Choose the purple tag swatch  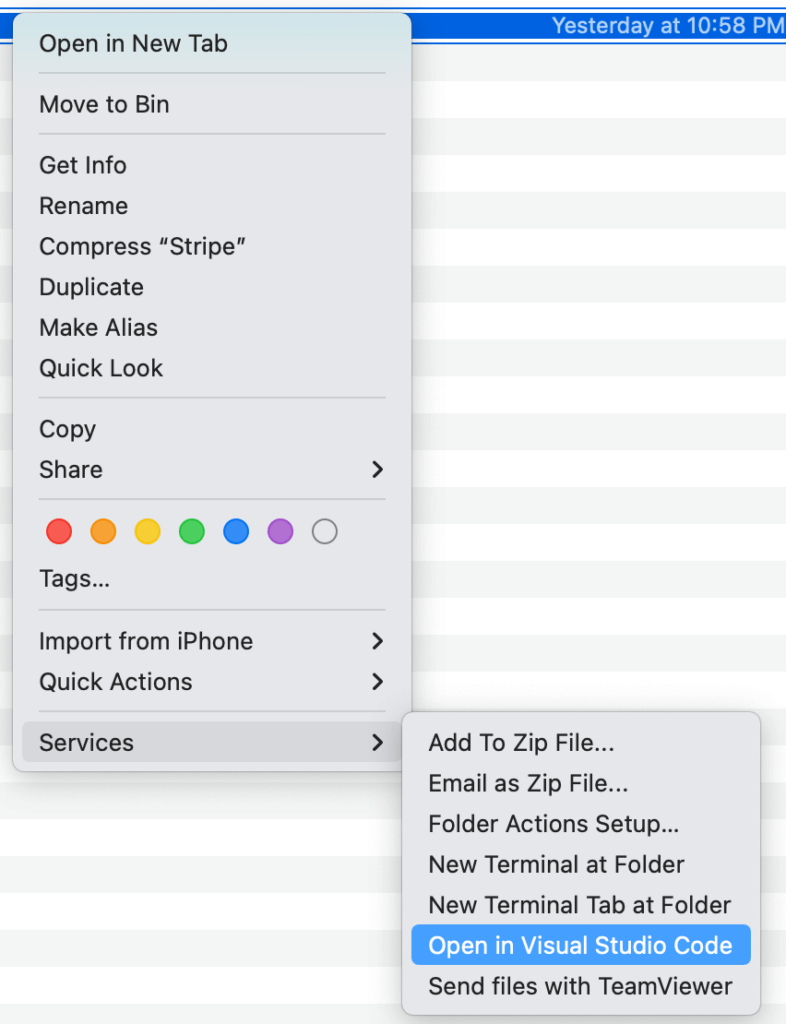coord(280,531)
